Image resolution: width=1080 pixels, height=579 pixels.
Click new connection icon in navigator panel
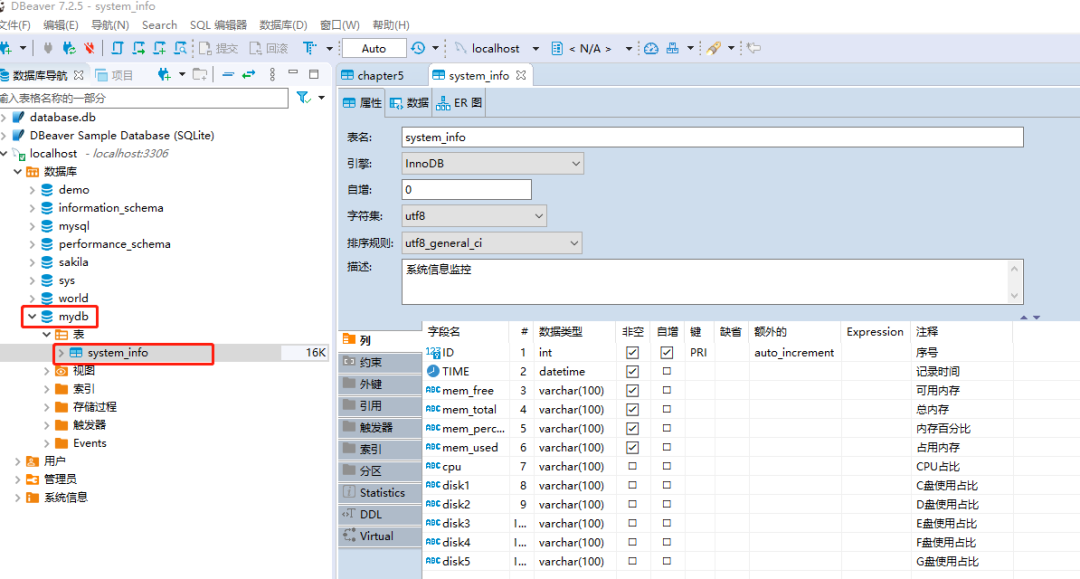click(x=164, y=74)
